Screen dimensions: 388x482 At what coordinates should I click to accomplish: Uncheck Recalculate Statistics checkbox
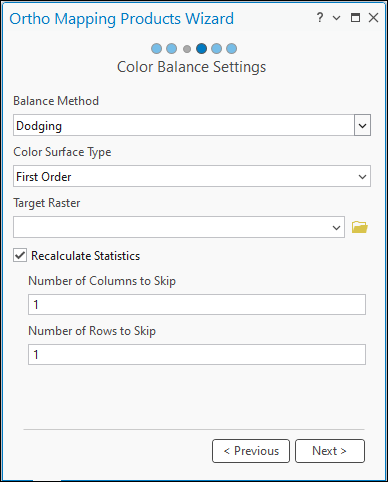tap(20, 256)
